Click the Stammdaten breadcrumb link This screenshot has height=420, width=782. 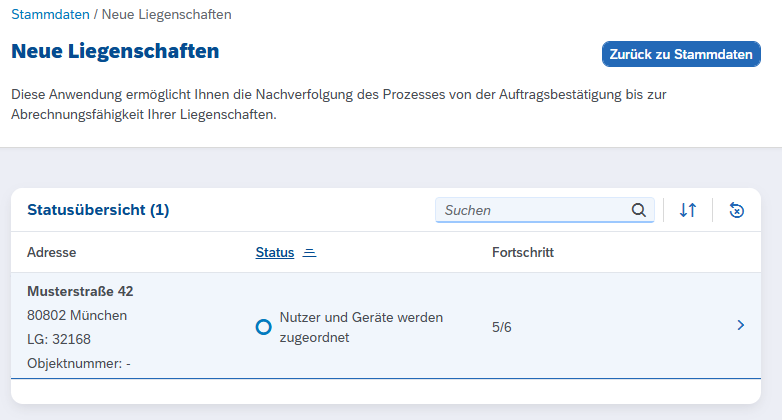tap(49, 15)
